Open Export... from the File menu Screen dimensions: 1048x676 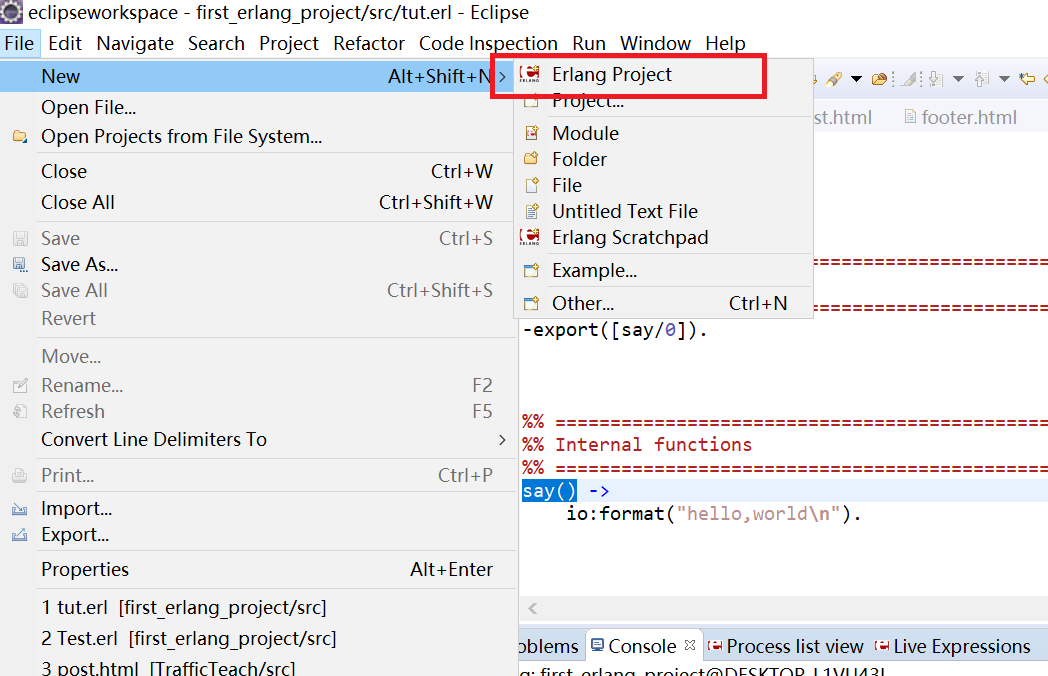(x=258, y=534)
